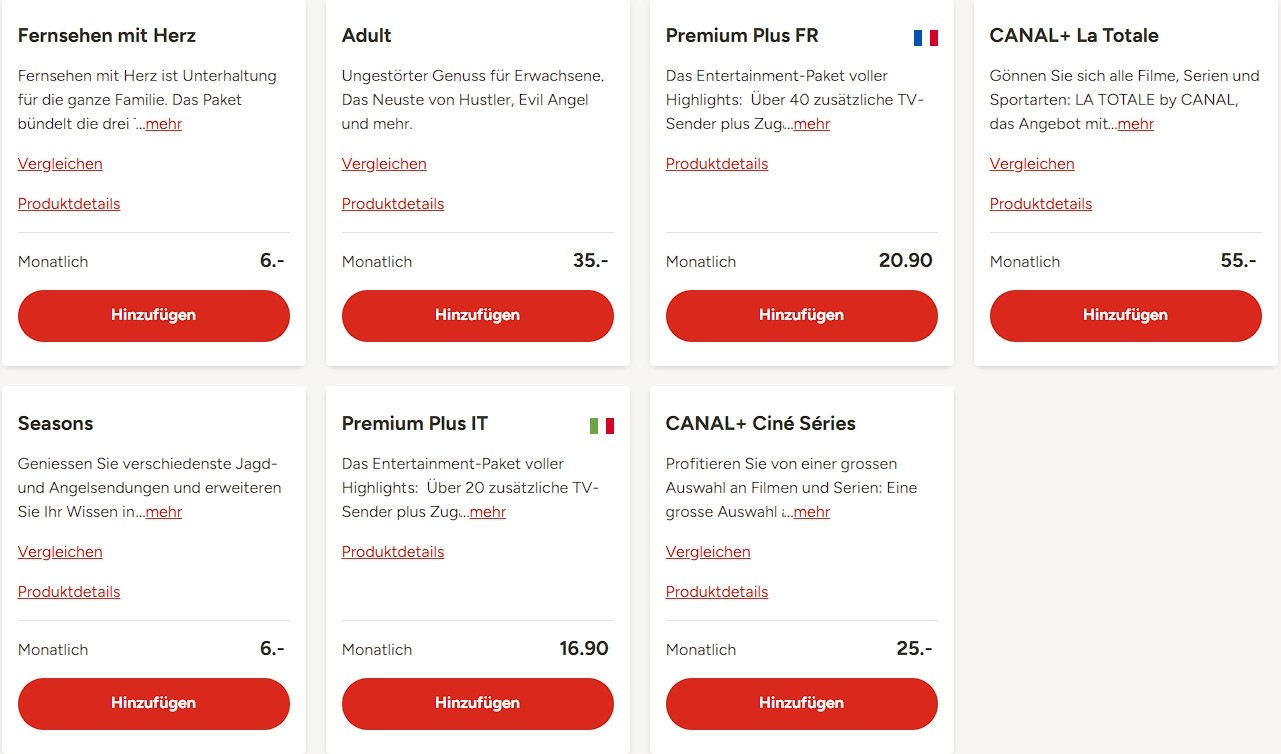
Task: Add CANAL+ Ciné Séries package
Action: click(801, 703)
